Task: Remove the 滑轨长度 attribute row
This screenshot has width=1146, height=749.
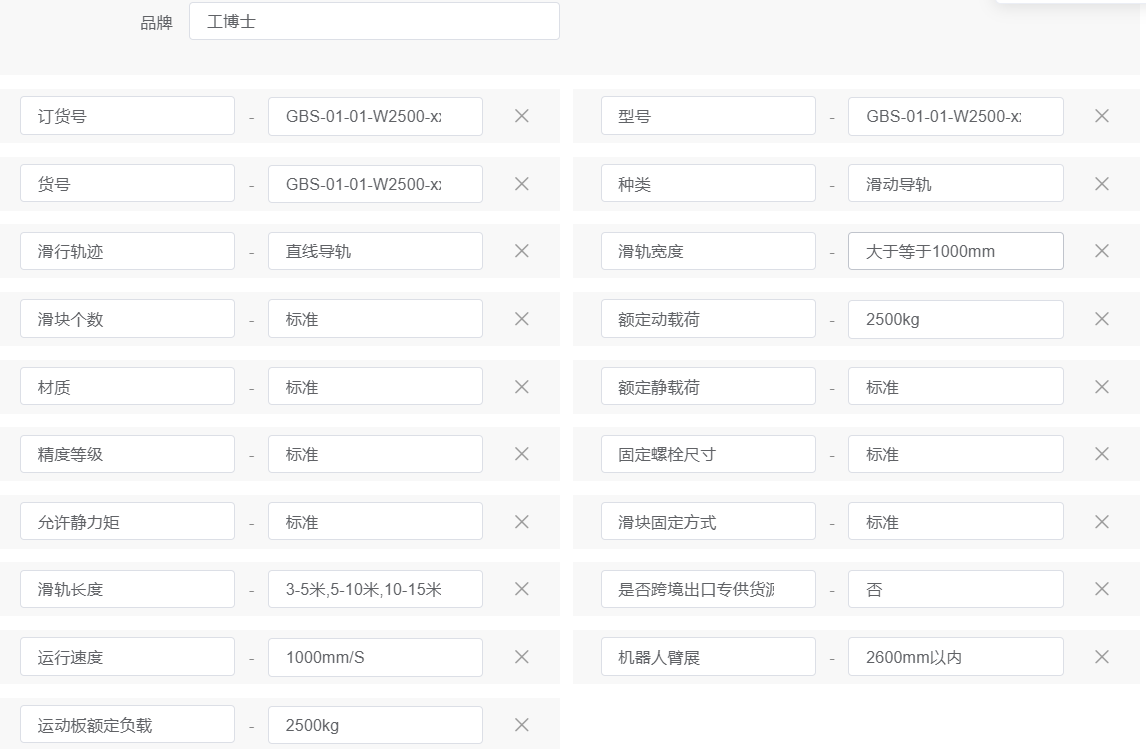Action: pyautogui.click(x=521, y=589)
